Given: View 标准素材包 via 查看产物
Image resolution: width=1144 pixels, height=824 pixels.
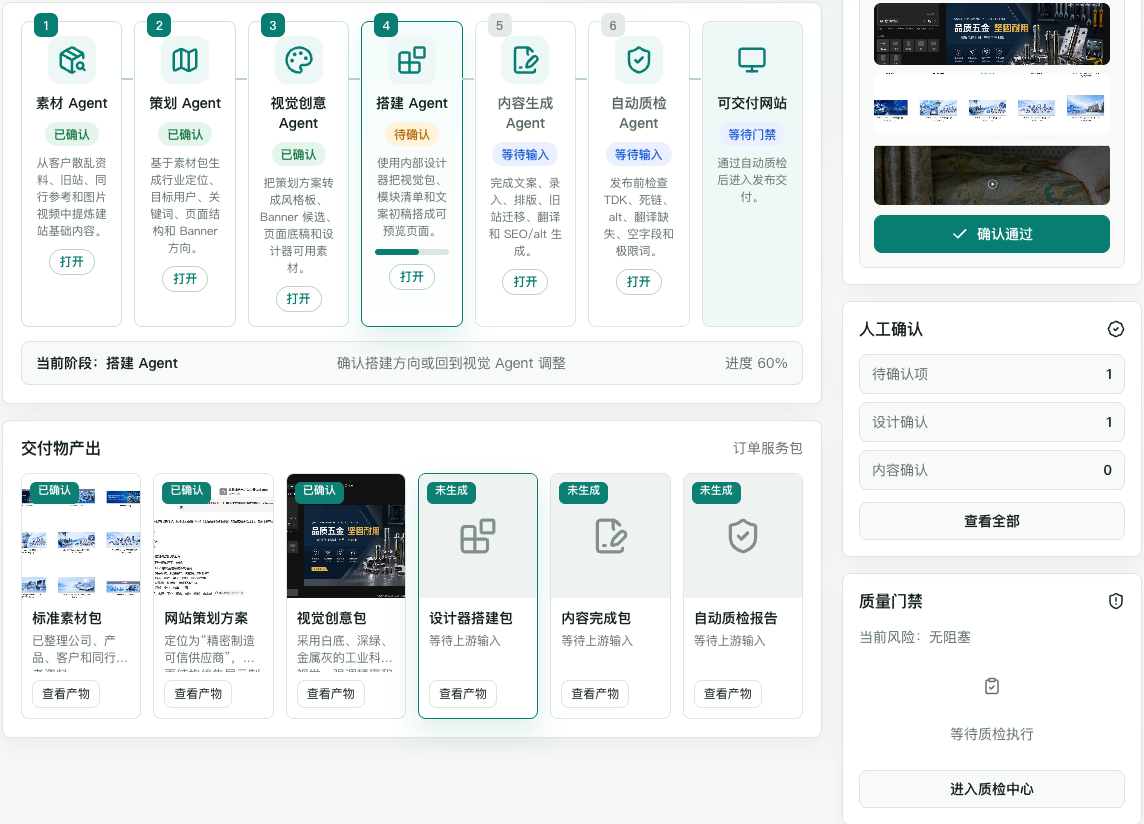Looking at the screenshot, I should tap(66, 693).
